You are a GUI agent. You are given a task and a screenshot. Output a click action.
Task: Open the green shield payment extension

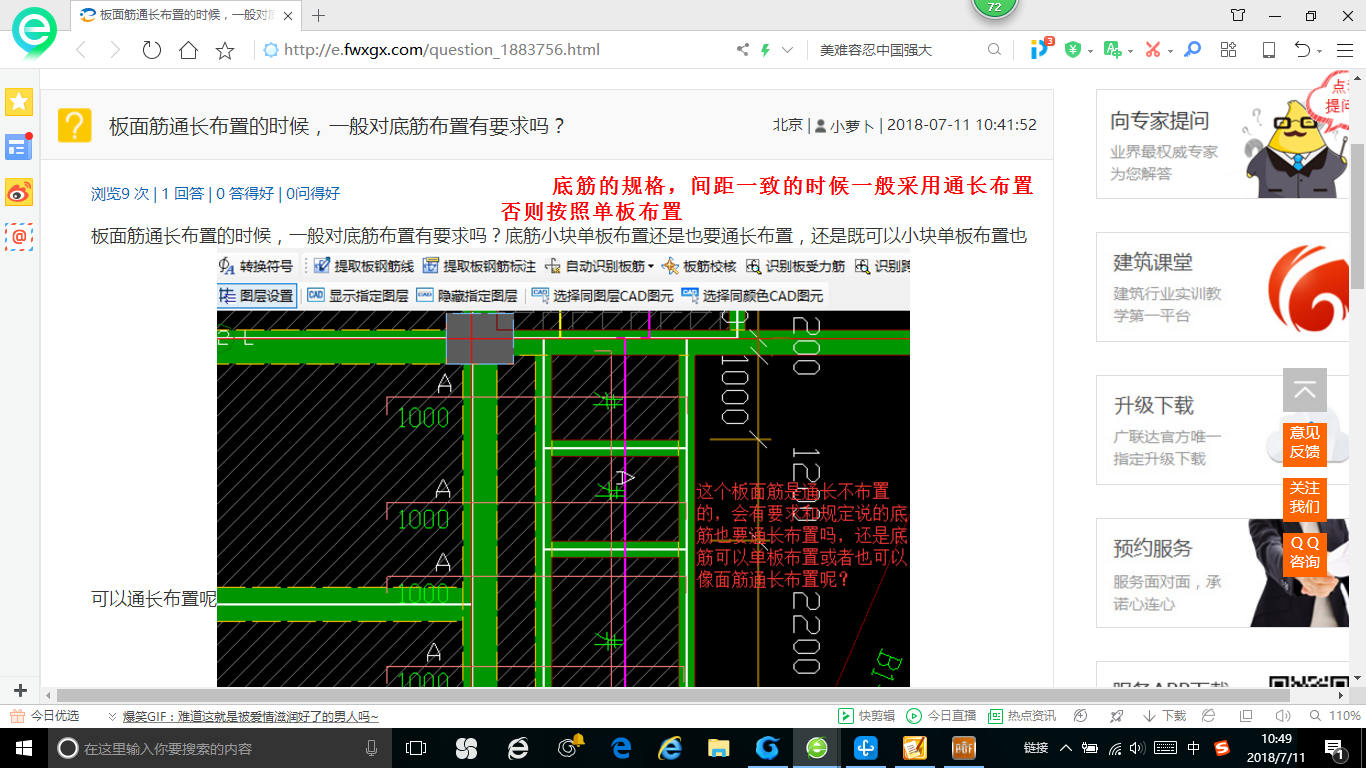1073,50
